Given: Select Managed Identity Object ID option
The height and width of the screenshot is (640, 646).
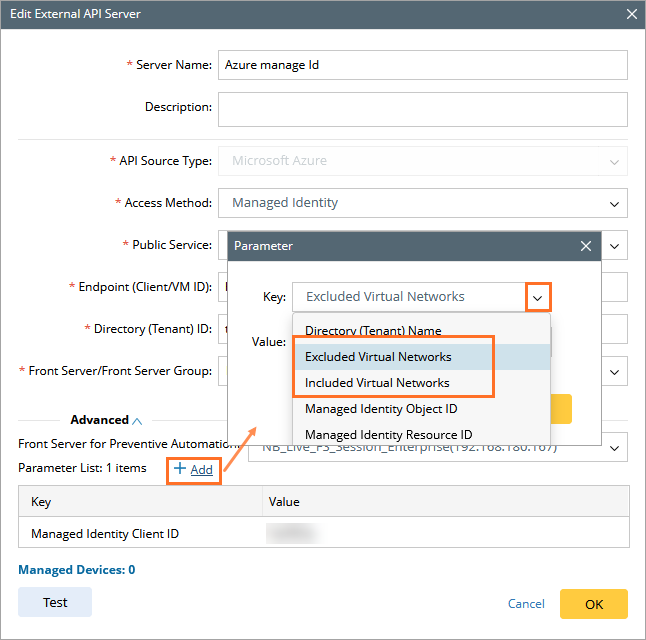Looking at the screenshot, I should pyautogui.click(x=381, y=409).
